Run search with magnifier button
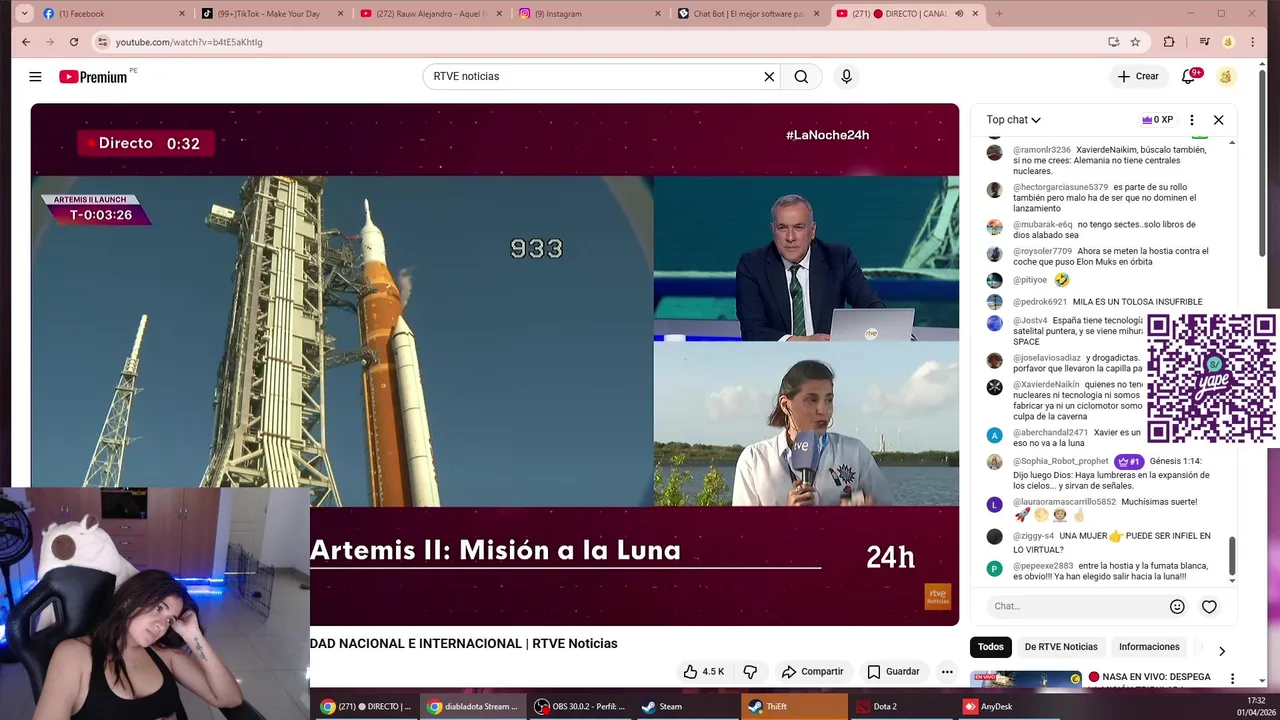This screenshot has height=720, width=1280. tap(801, 77)
